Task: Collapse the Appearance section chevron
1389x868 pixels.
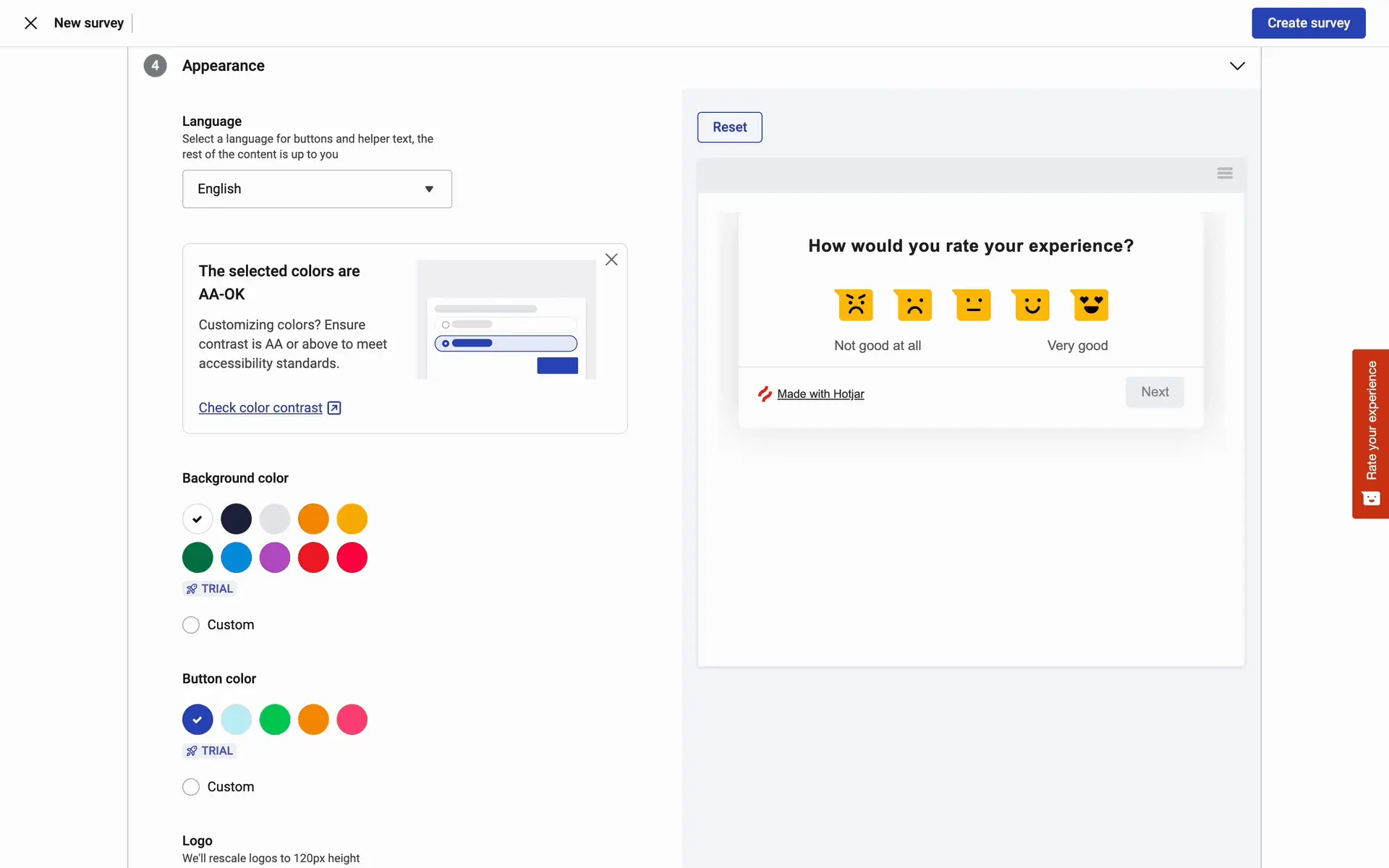Action: coord(1237,66)
